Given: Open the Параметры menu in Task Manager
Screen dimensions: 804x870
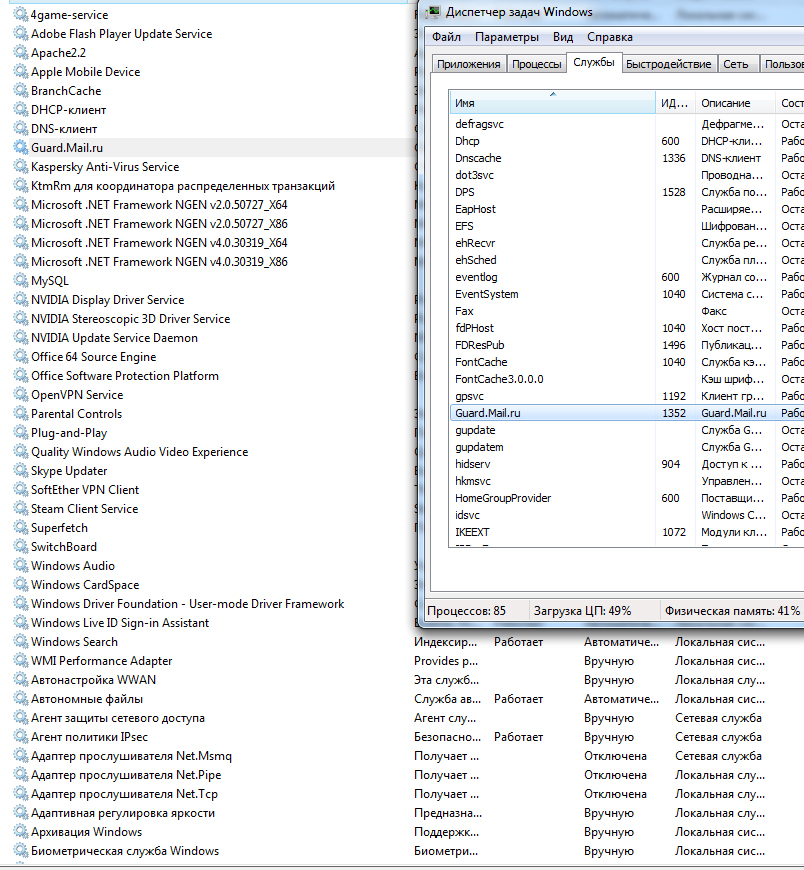Looking at the screenshot, I should [x=507, y=37].
